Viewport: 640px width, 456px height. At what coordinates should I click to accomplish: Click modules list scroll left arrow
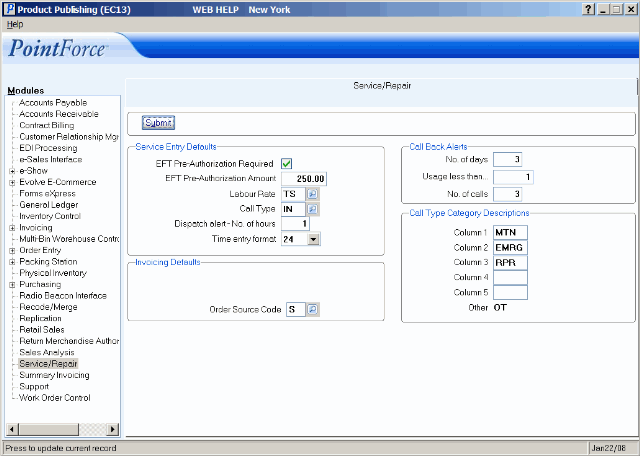point(12,429)
